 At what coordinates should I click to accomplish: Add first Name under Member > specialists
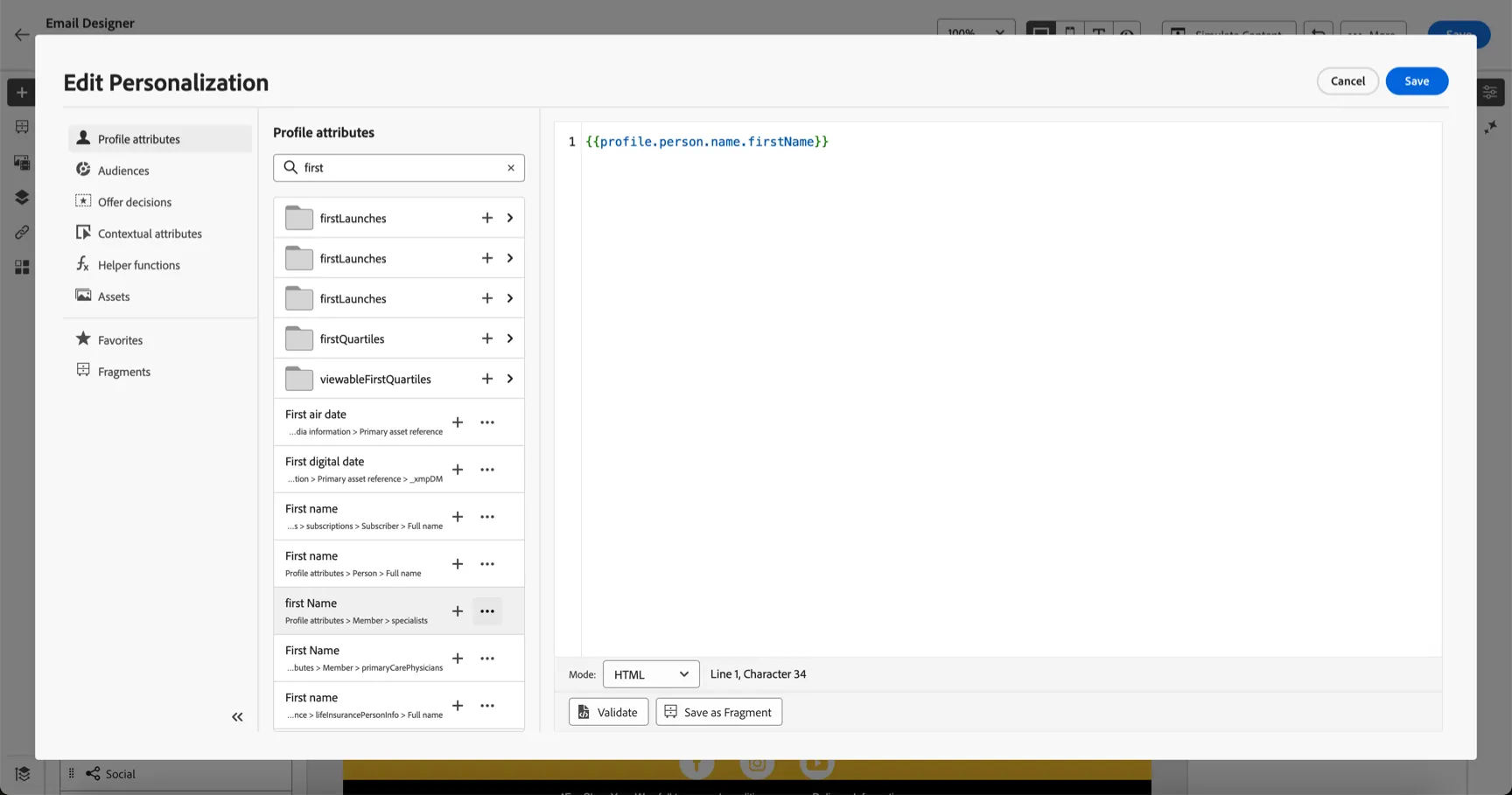tap(458, 611)
